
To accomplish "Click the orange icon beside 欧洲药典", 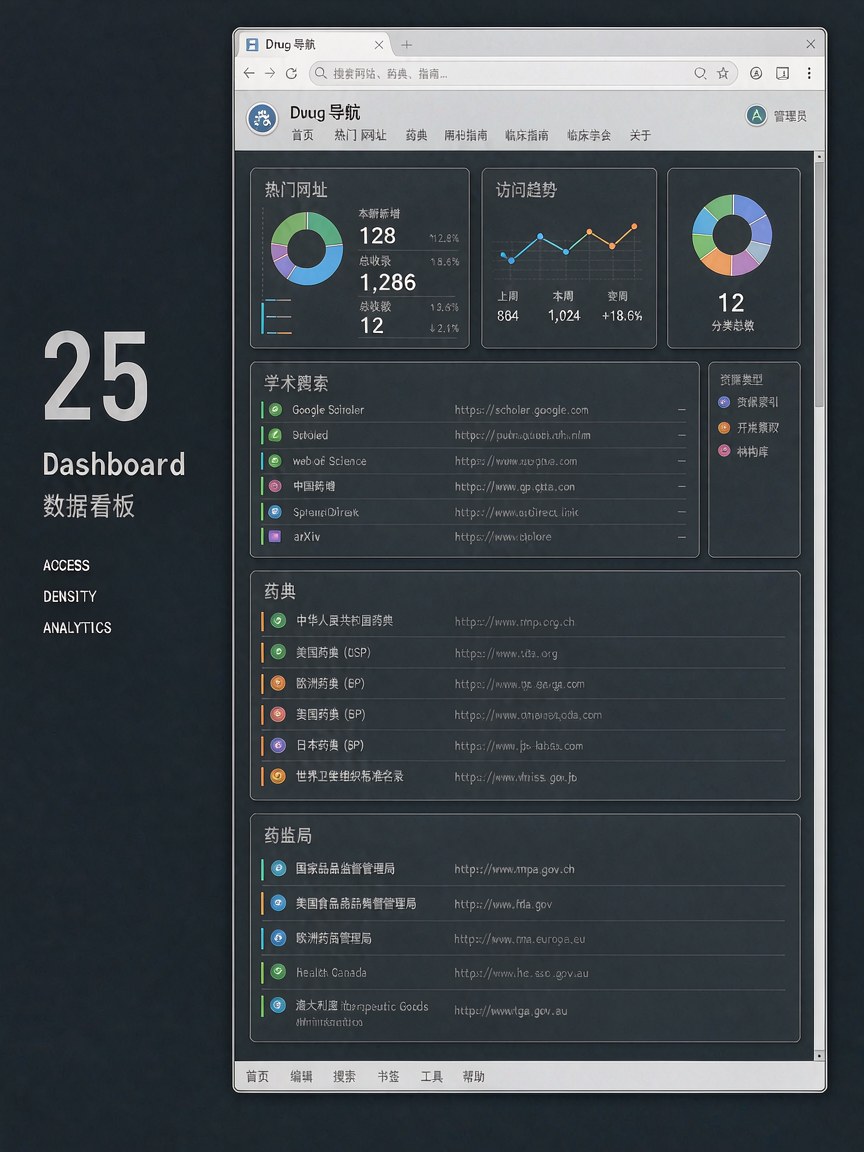I will point(278,683).
